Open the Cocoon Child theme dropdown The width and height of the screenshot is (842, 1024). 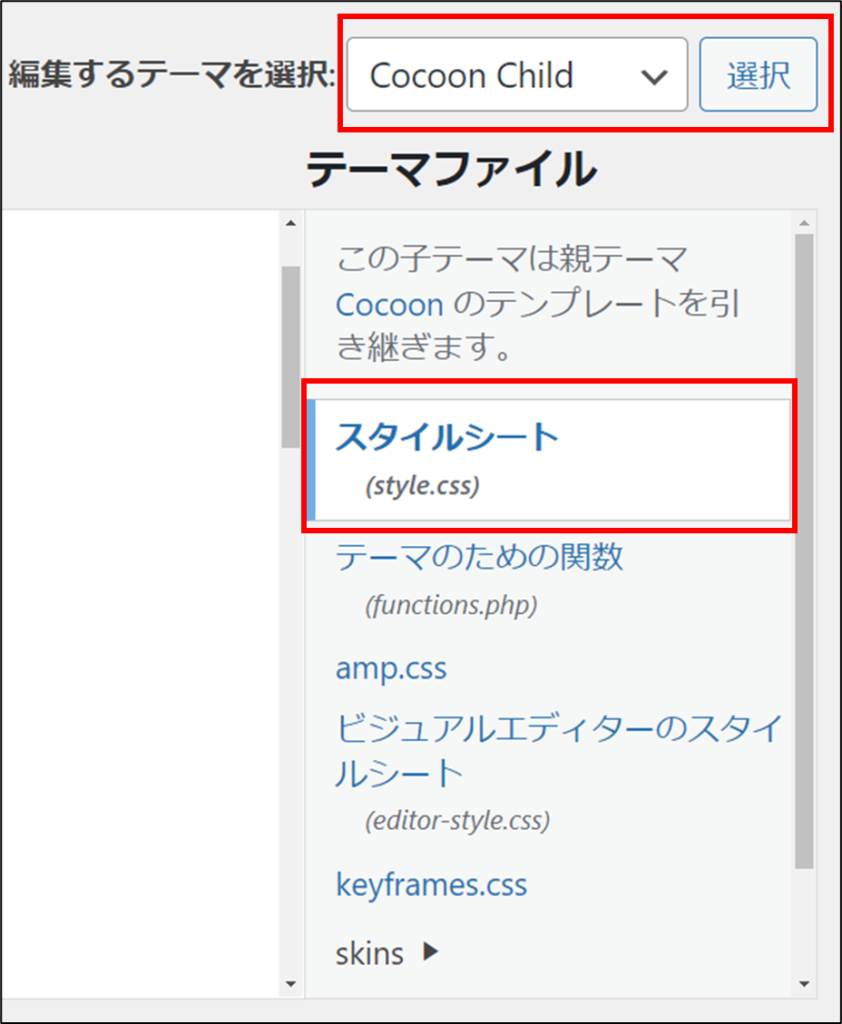tap(517, 74)
